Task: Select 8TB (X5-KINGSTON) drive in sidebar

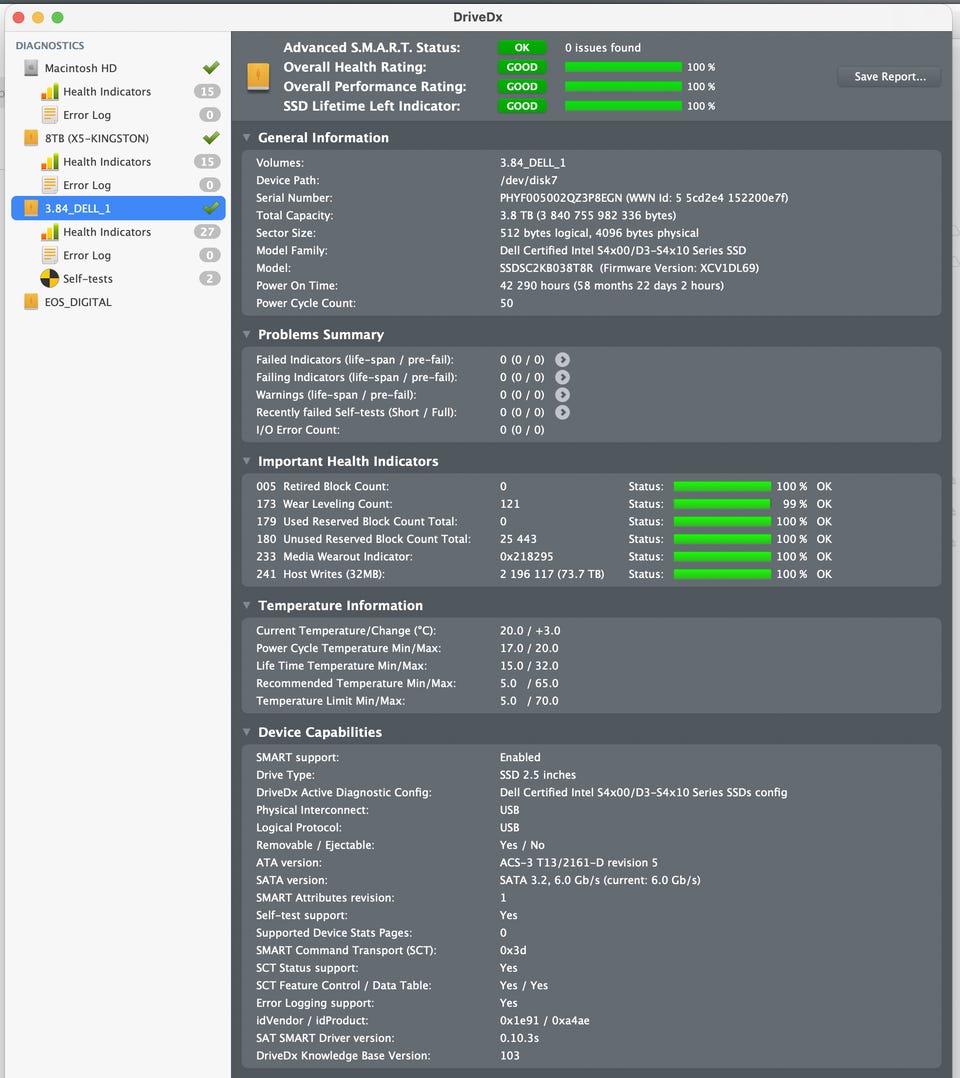Action: (x=118, y=138)
